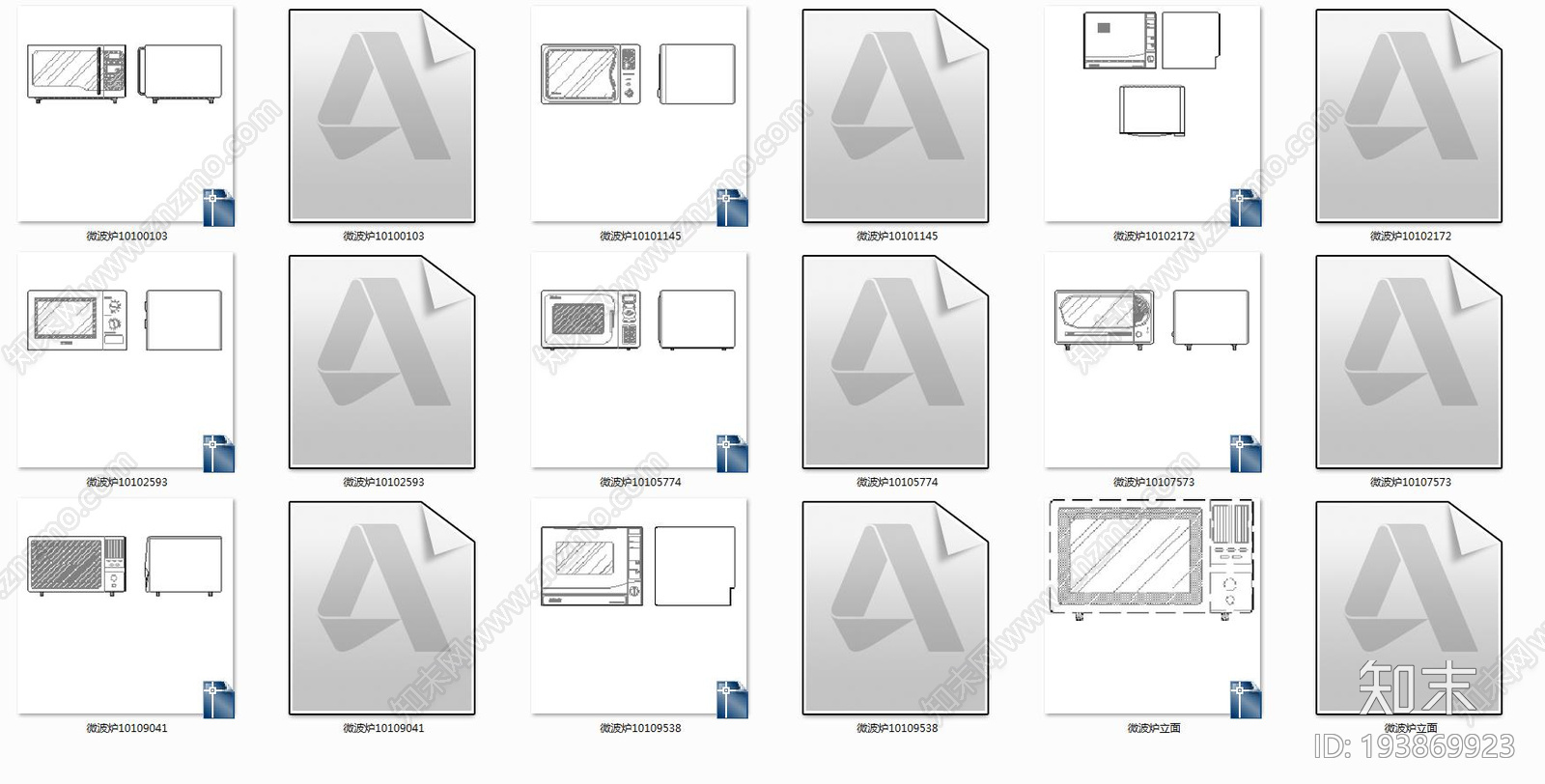Click the Autodesk file icon for 微波炉10102172
Screen dimensions: 1545x784
(1410, 116)
